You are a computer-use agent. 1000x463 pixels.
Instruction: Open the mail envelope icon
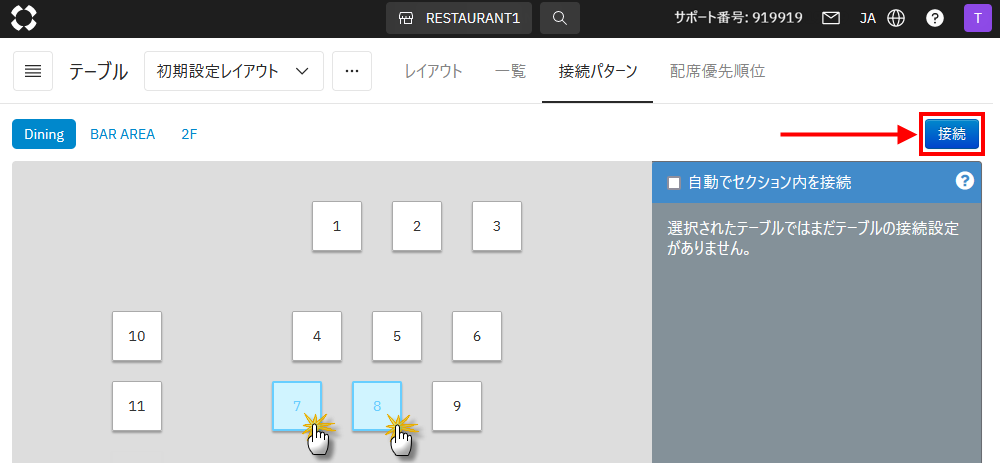[x=830, y=18]
